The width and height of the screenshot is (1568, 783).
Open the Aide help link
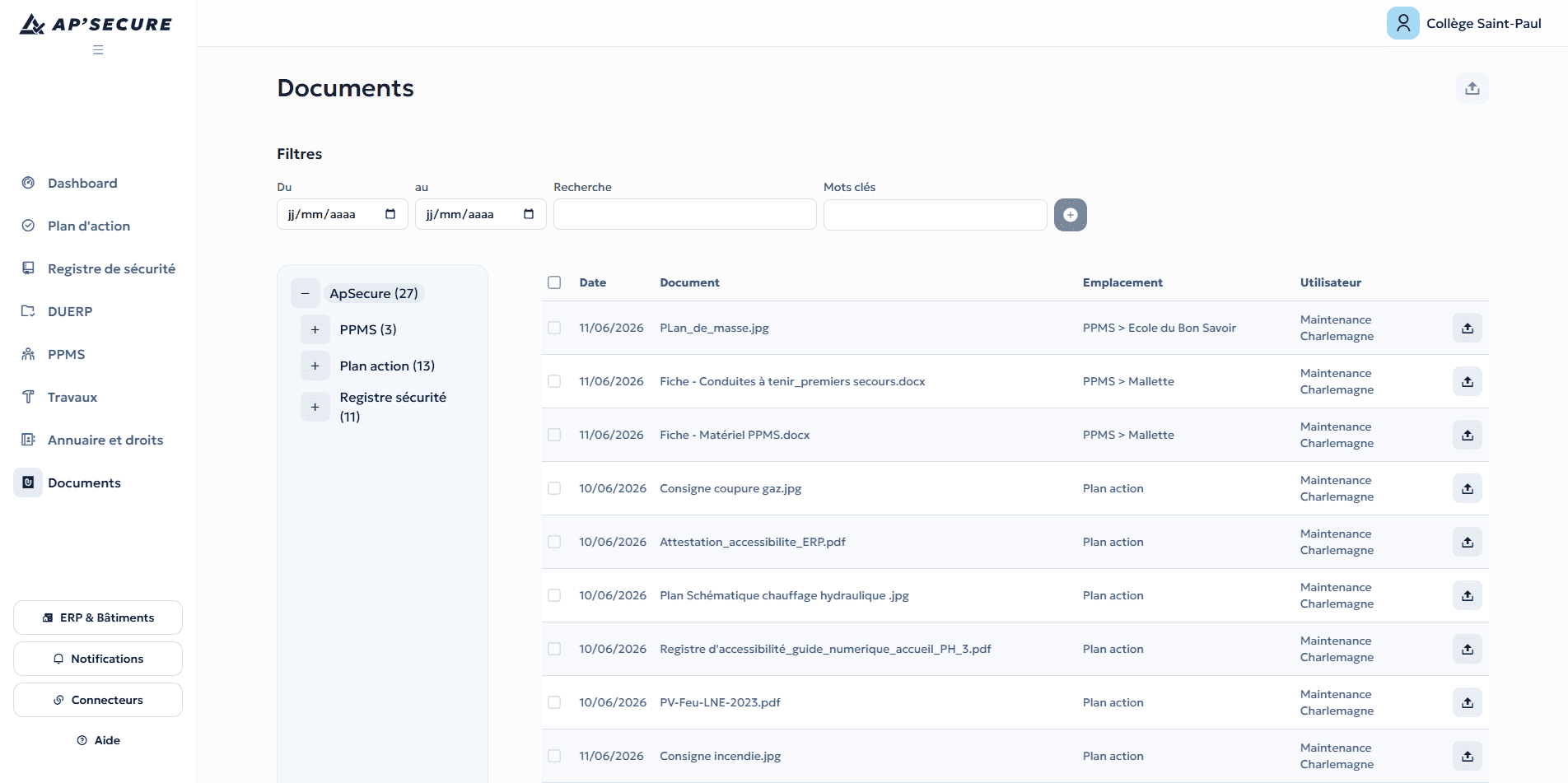99,740
